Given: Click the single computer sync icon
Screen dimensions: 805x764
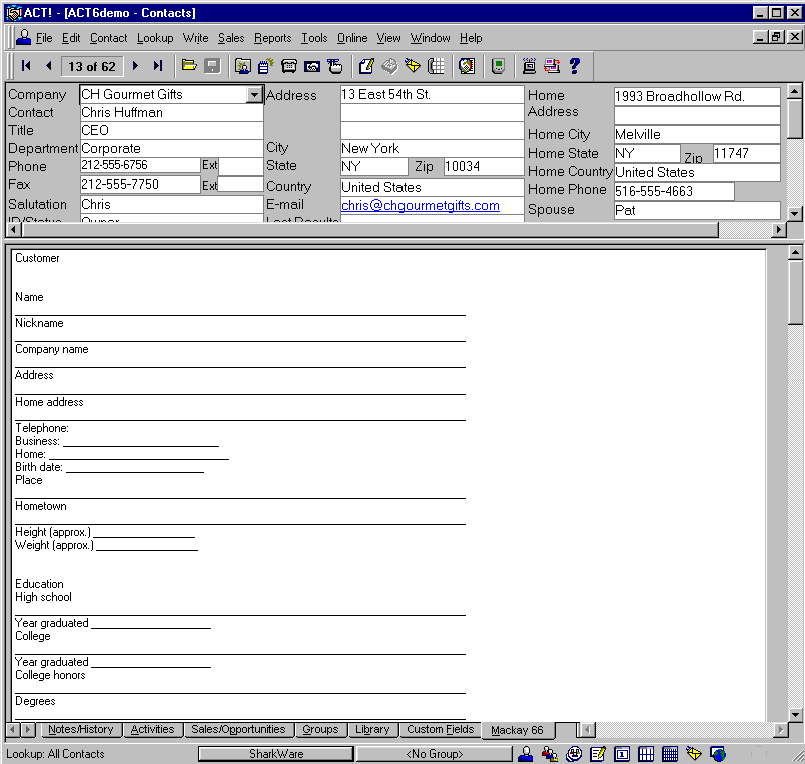Looking at the screenshot, I should [529, 66].
